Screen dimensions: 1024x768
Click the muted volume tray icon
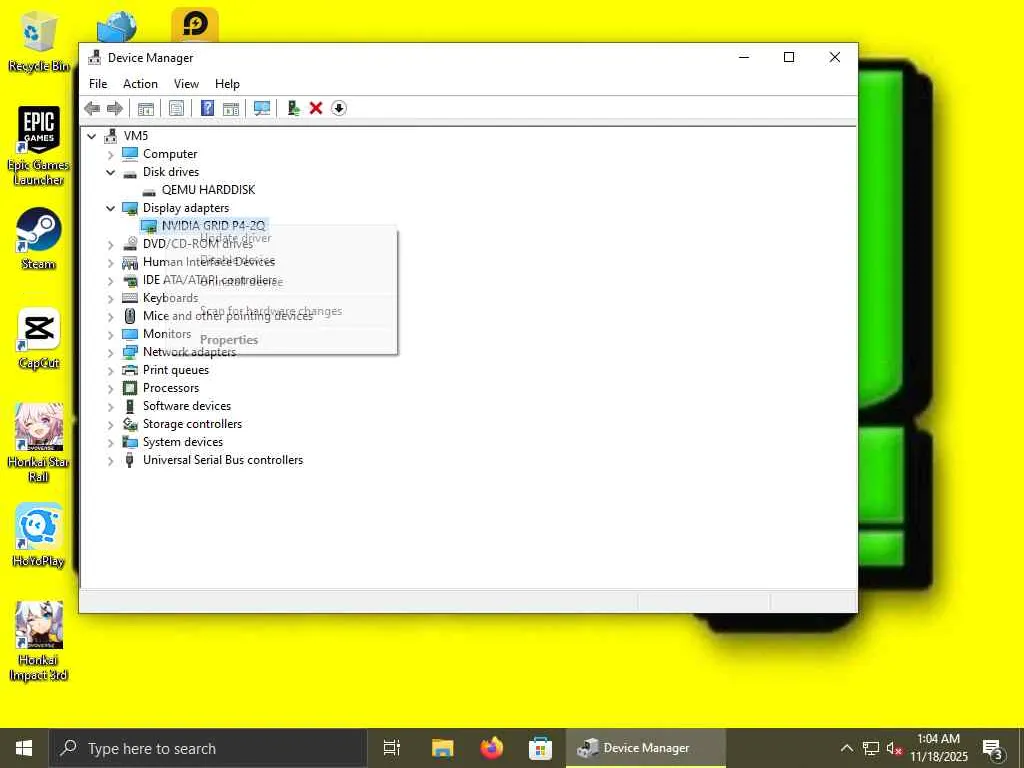pyautogui.click(x=894, y=748)
